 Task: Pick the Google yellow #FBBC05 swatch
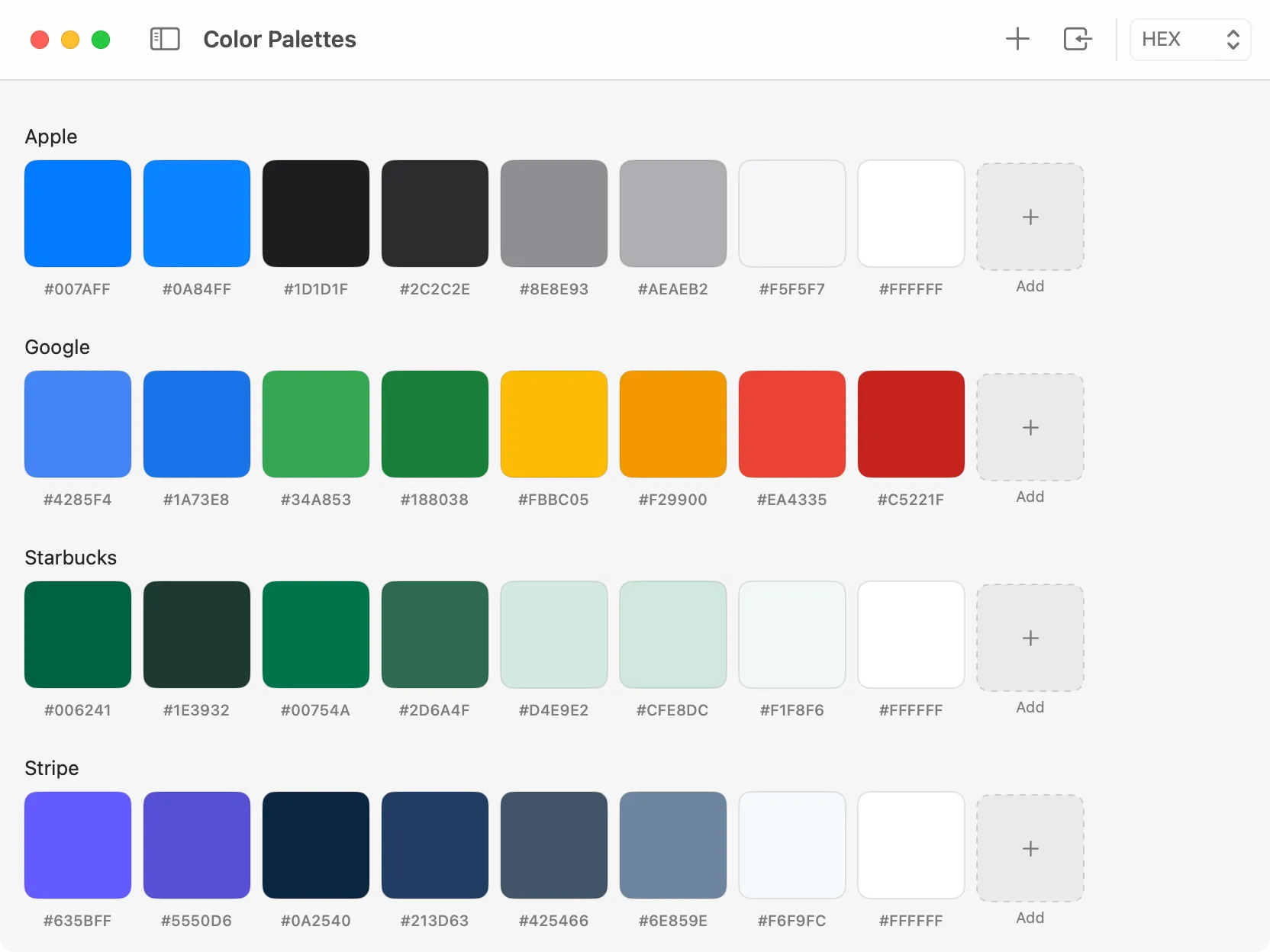pyautogui.click(x=554, y=424)
